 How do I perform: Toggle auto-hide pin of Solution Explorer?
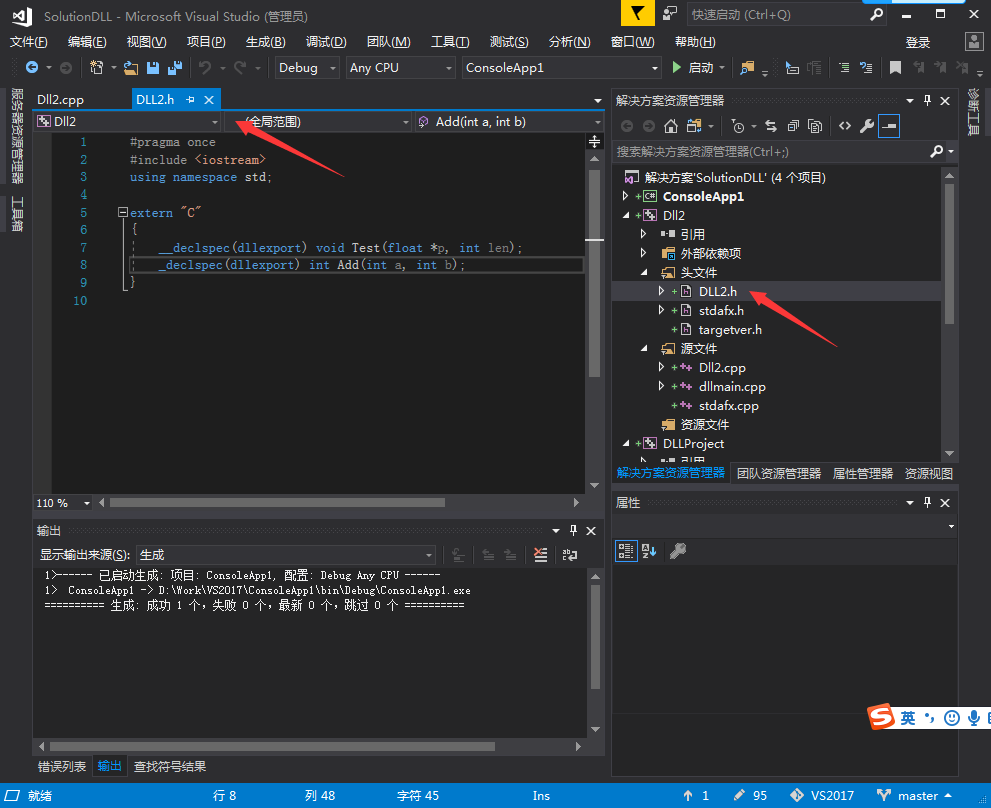click(x=927, y=100)
